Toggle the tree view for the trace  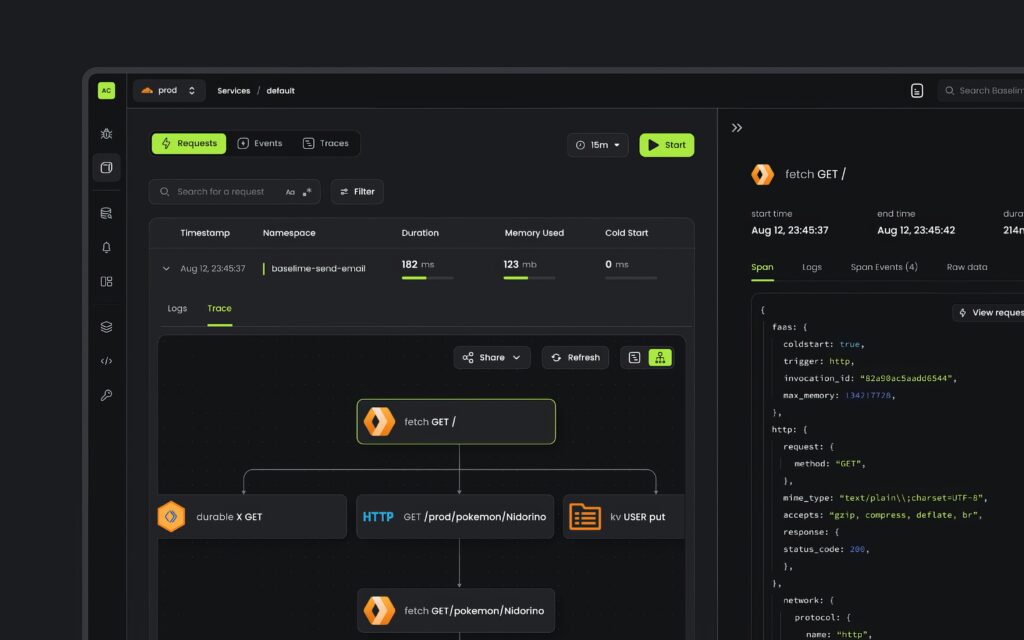661,357
